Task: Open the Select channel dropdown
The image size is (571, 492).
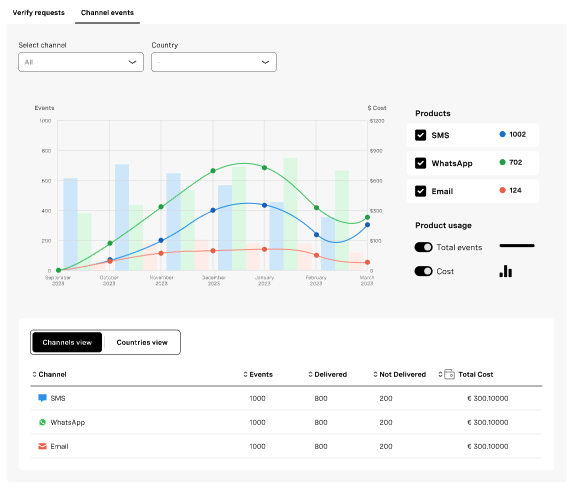Action: (81, 62)
